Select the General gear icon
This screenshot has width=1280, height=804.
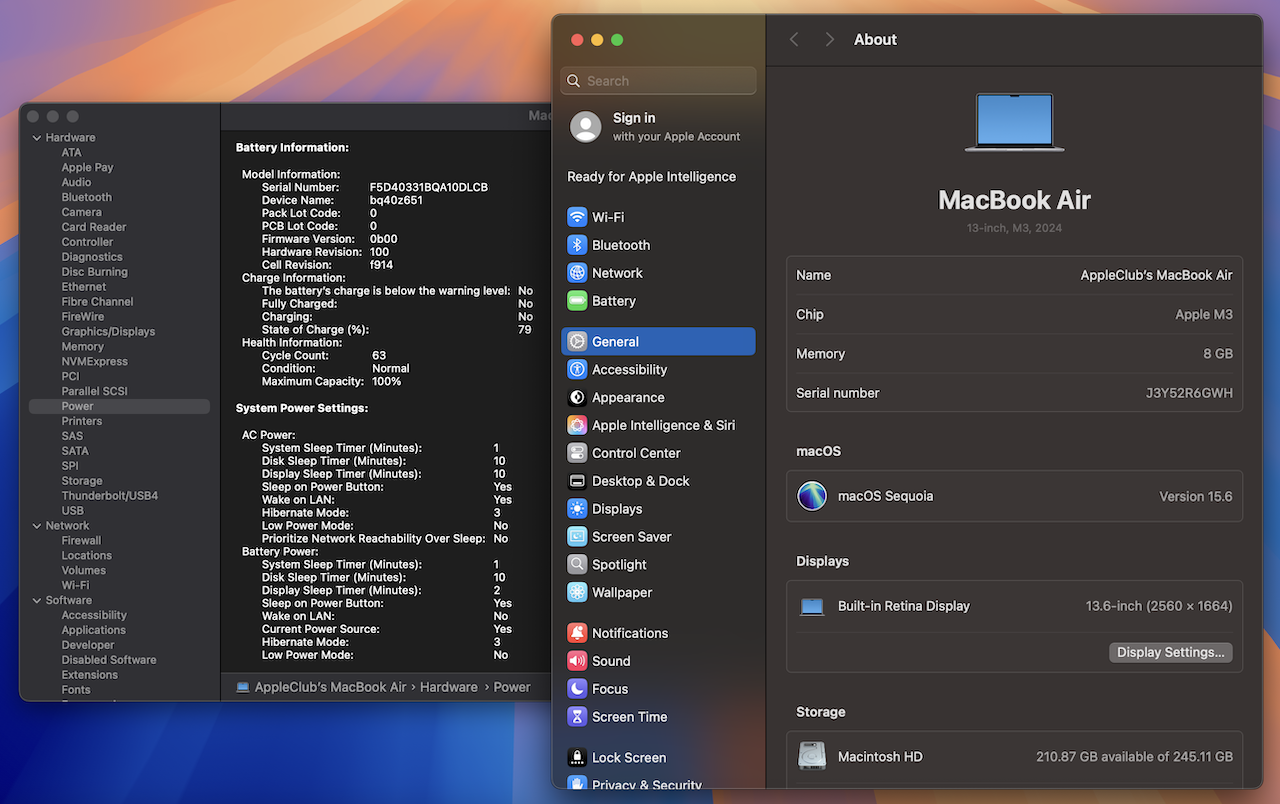click(577, 341)
